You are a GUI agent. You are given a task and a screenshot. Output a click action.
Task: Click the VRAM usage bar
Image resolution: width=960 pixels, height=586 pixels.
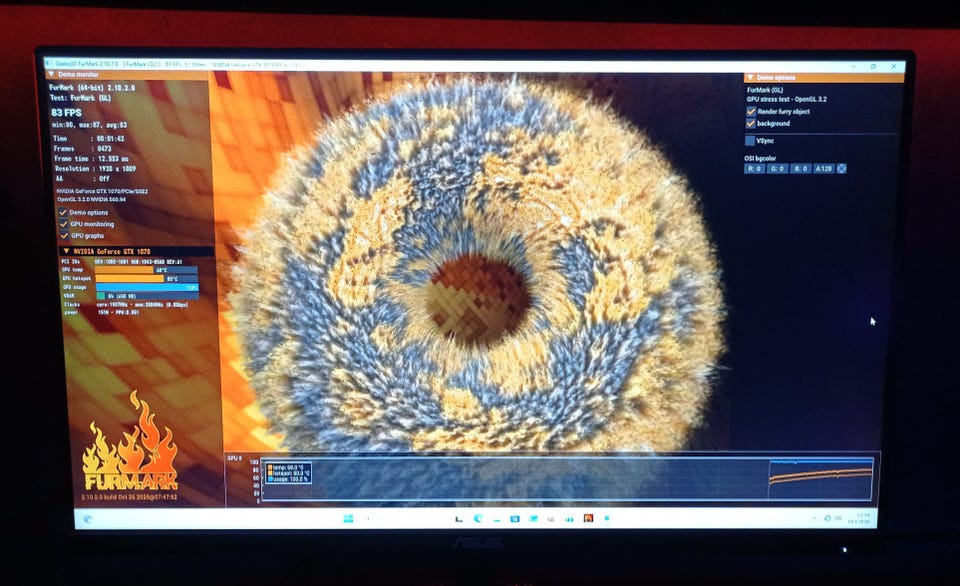[146, 296]
